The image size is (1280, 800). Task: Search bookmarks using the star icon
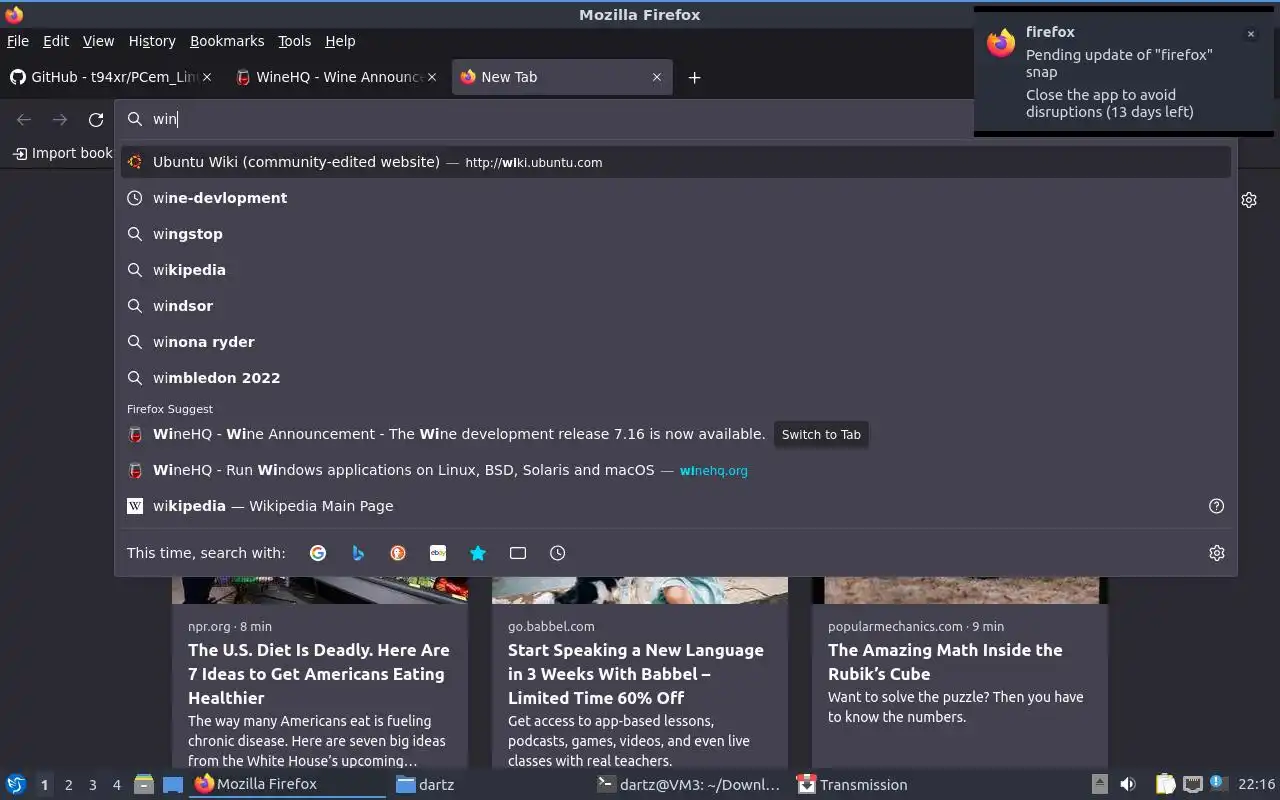(x=478, y=553)
